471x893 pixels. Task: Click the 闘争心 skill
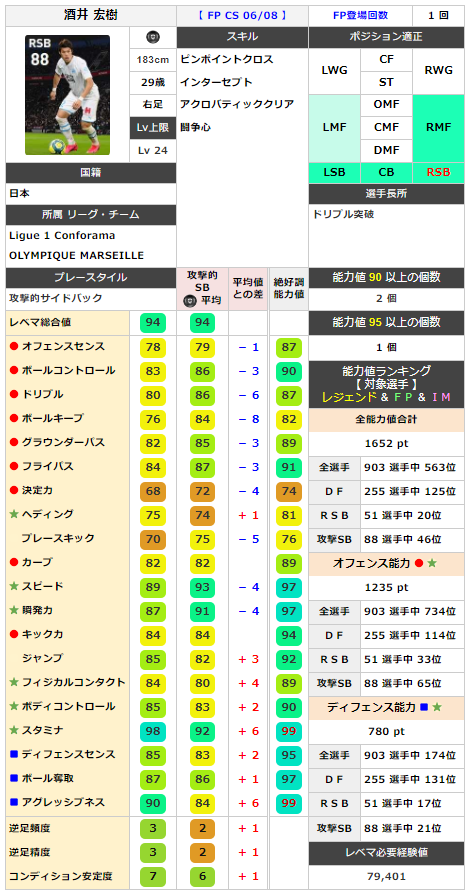(195, 127)
